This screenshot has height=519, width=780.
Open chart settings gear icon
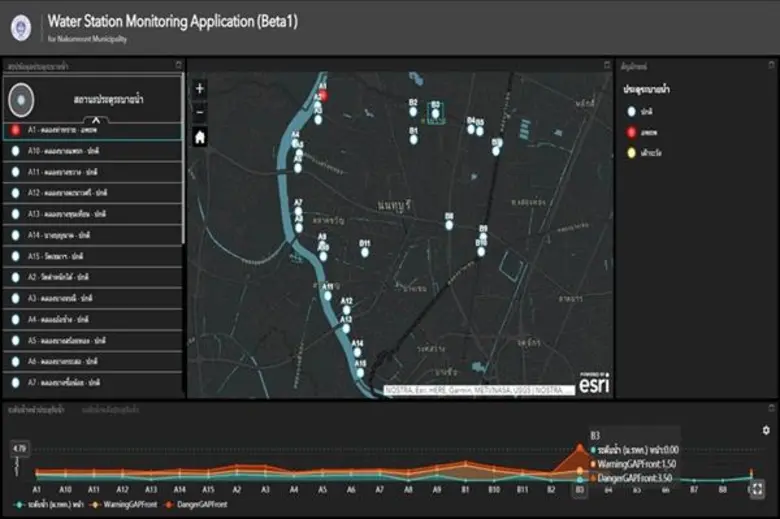[766, 430]
